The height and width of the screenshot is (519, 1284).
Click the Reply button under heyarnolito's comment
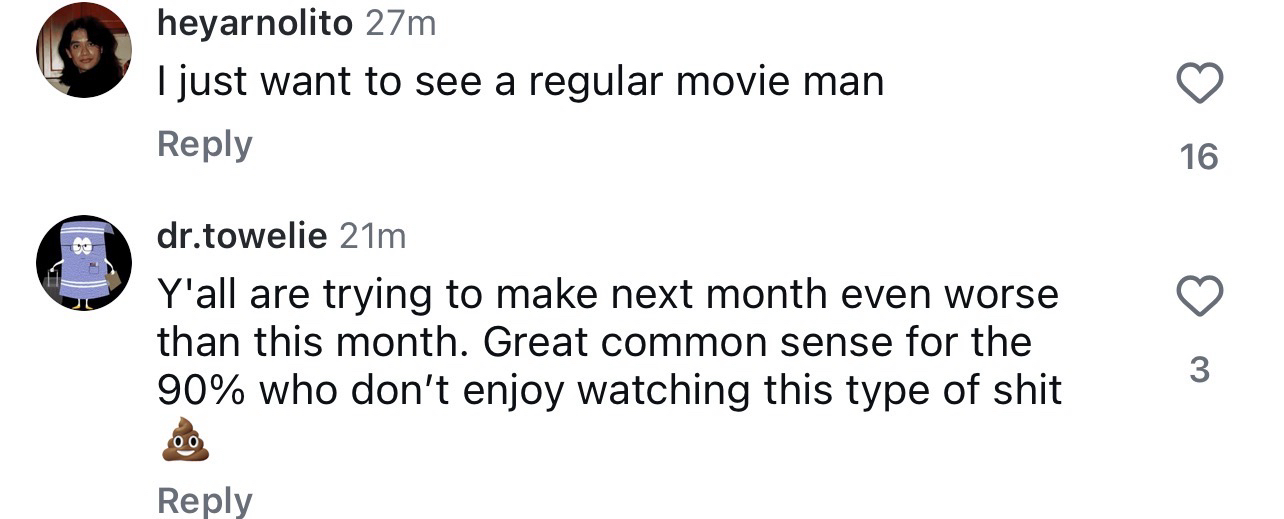205,144
